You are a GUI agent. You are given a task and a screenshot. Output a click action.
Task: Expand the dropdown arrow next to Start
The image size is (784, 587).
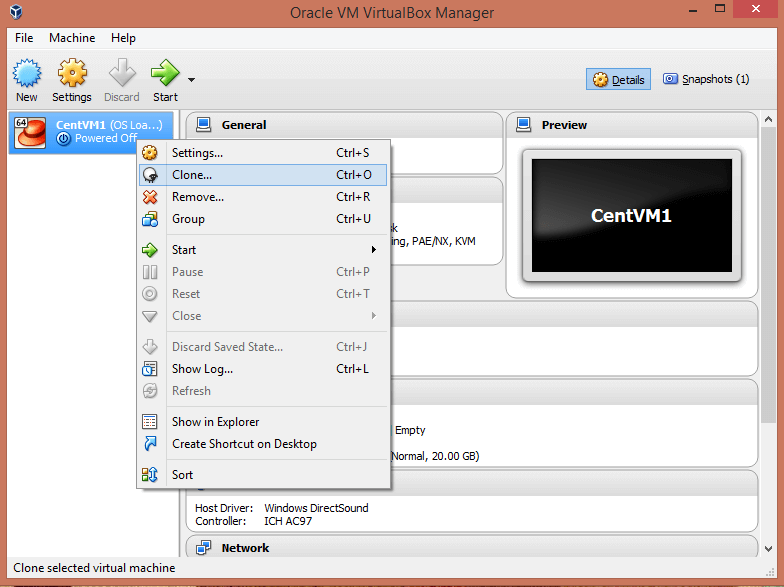pos(191,80)
